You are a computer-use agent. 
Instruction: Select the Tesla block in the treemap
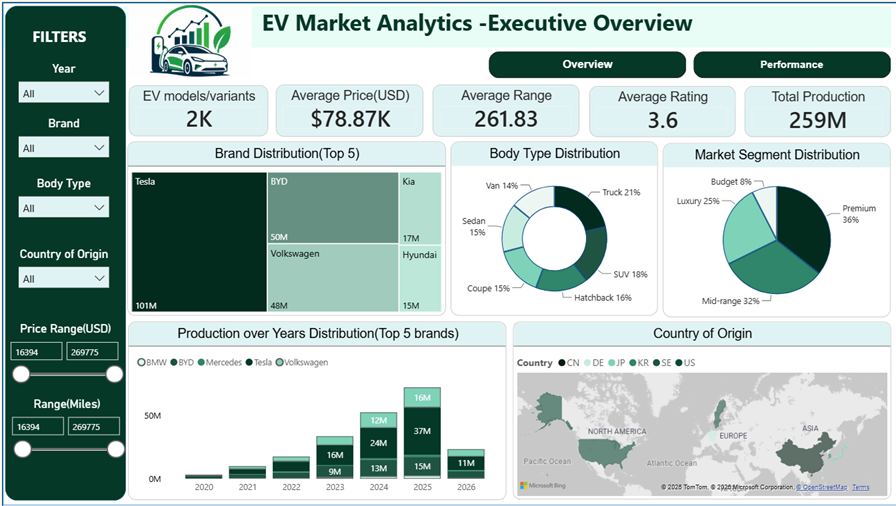[x=199, y=242]
